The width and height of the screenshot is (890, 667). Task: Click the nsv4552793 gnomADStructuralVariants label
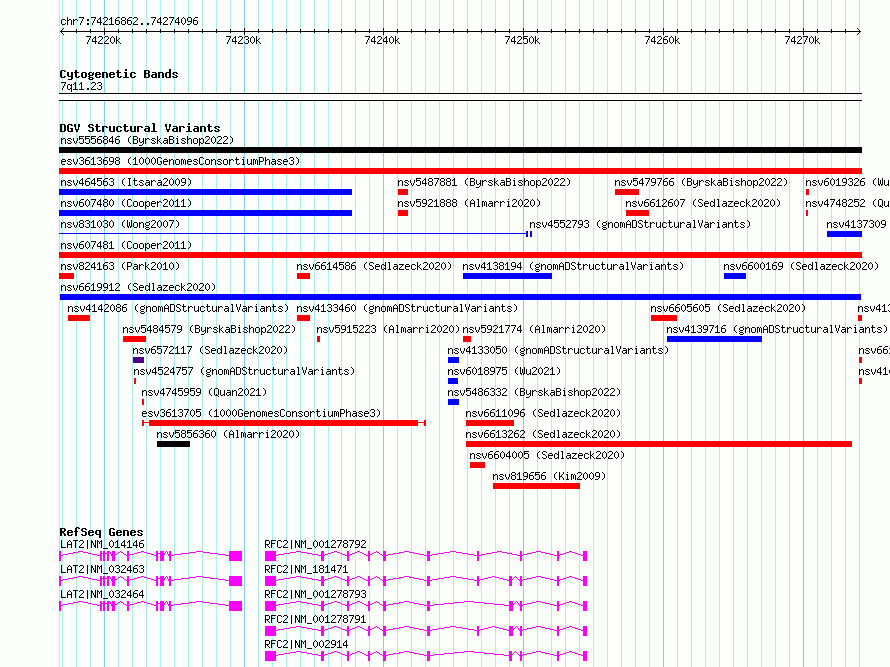tap(640, 224)
